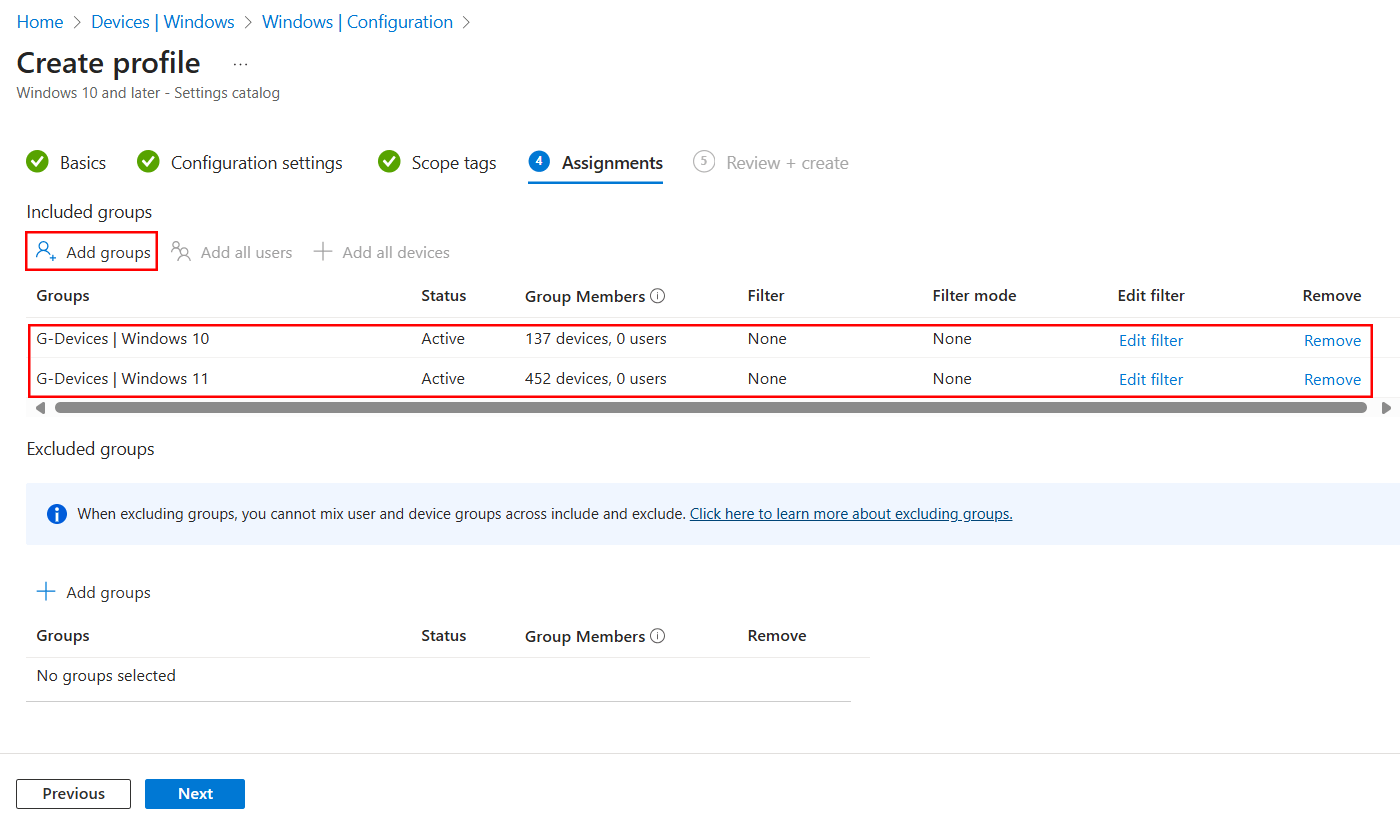
Task: Click the plus icon beside Add all devices
Action: [323, 252]
